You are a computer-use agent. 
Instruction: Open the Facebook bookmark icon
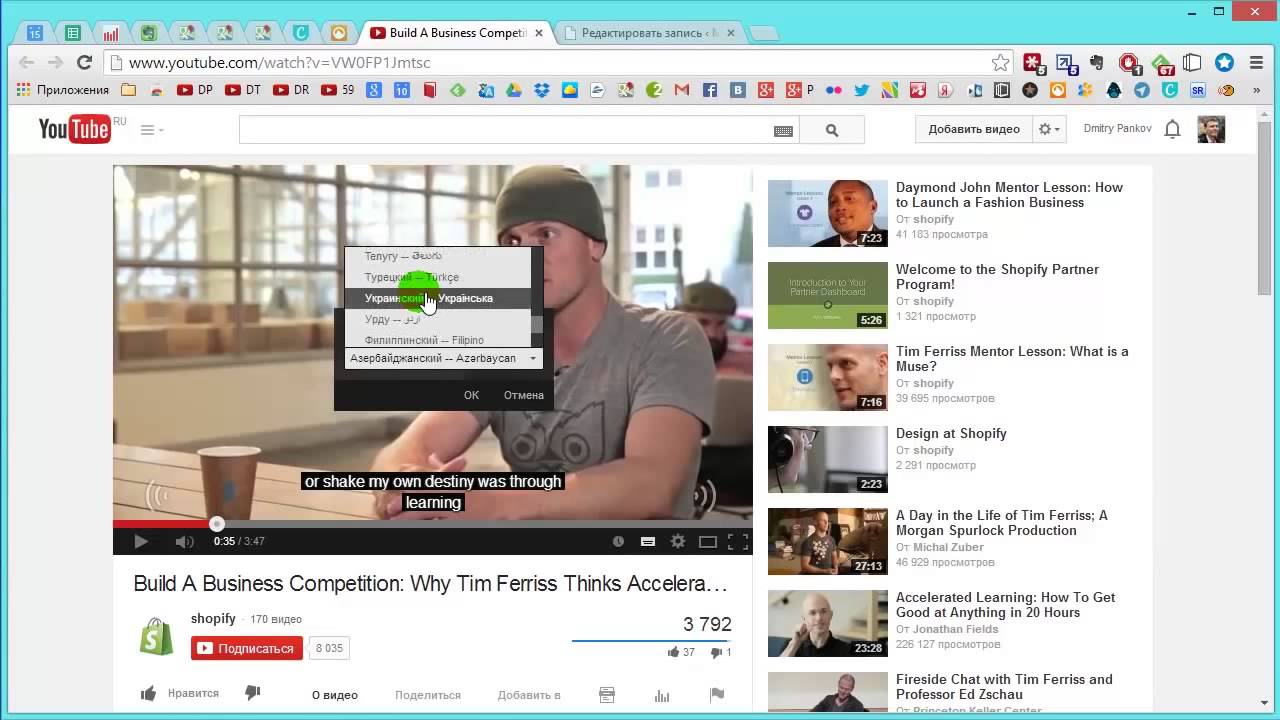click(x=710, y=90)
